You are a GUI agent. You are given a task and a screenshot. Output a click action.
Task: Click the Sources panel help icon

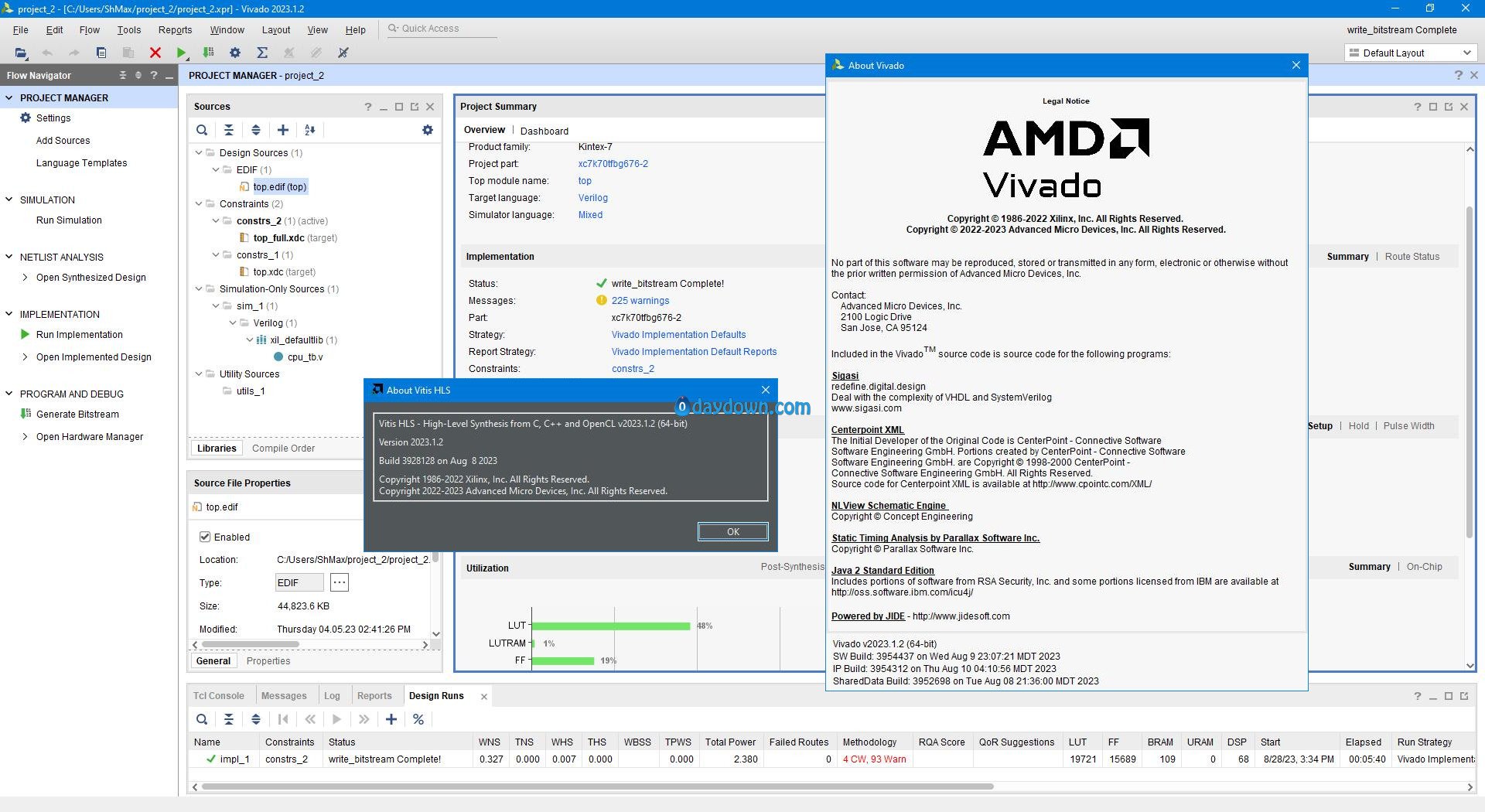click(368, 107)
